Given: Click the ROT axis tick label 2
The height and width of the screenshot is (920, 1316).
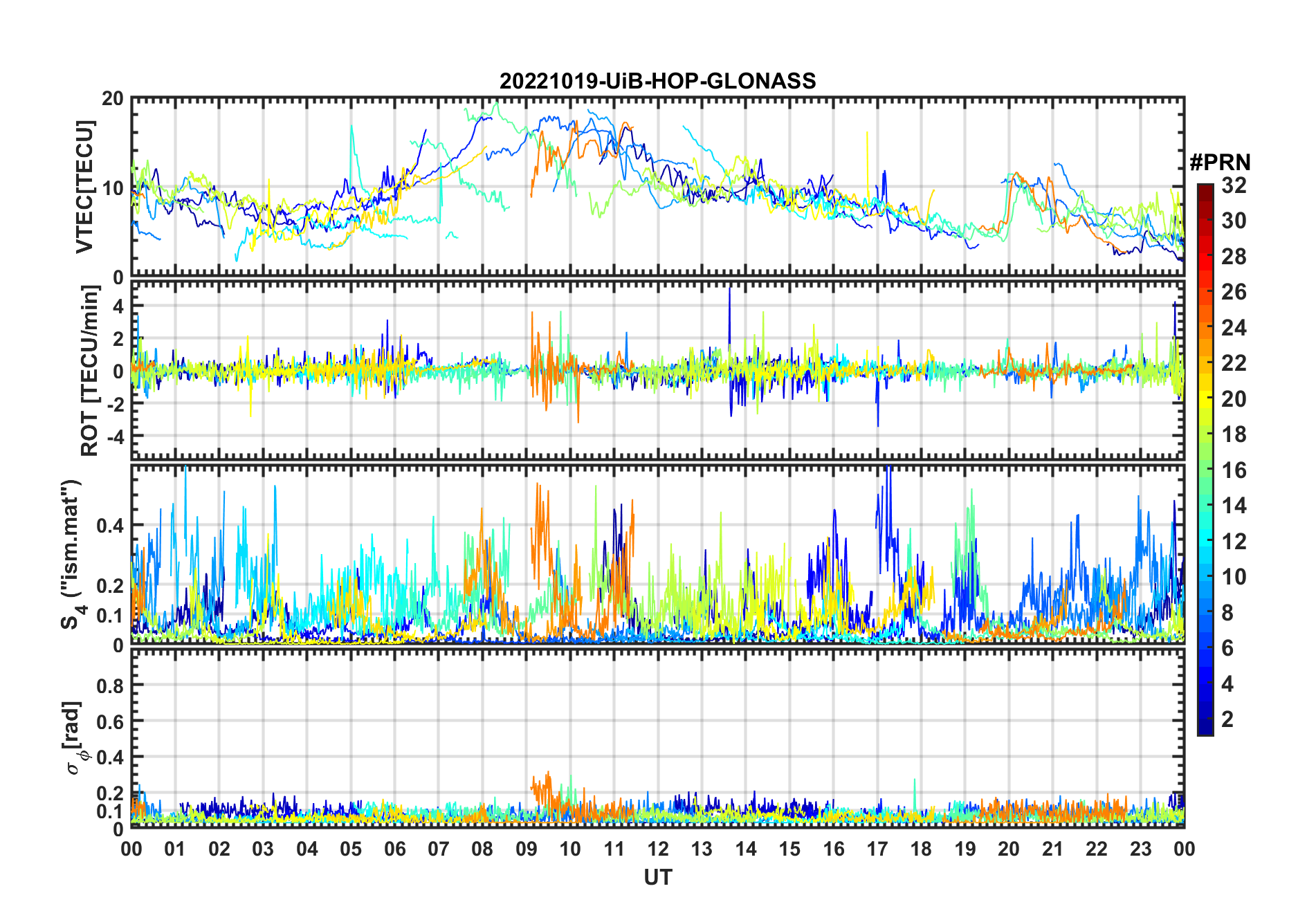Looking at the screenshot, I should point(118,338).
